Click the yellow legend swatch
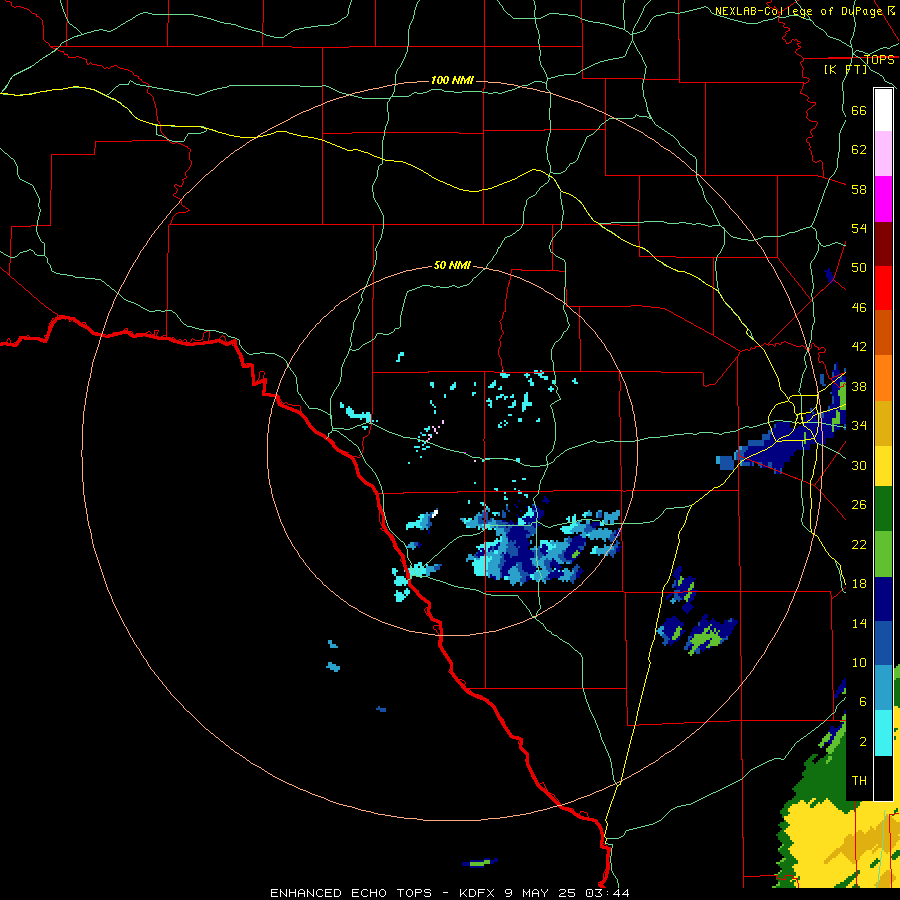This screenshot has height=900, width=900. pyautogui.click(x=883, y=466)
